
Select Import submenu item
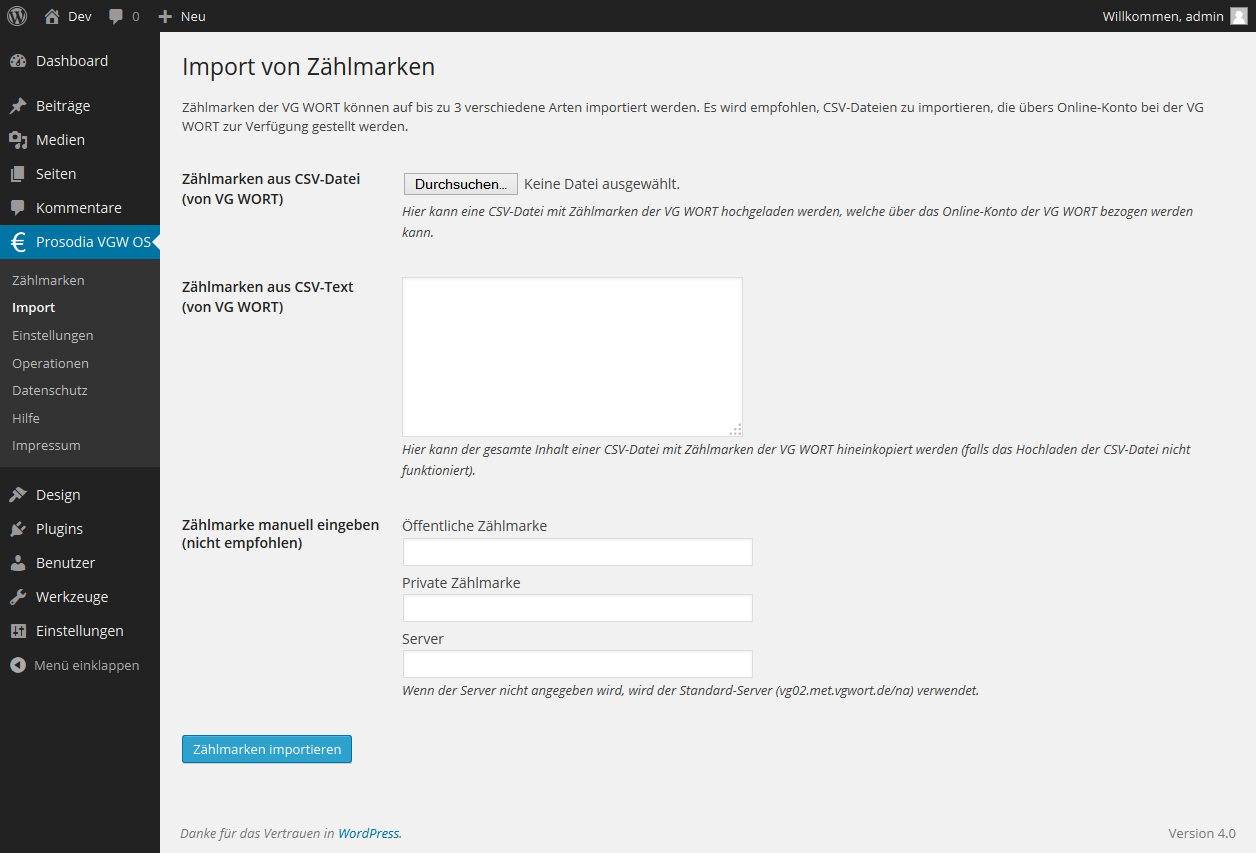coord(33,308)
